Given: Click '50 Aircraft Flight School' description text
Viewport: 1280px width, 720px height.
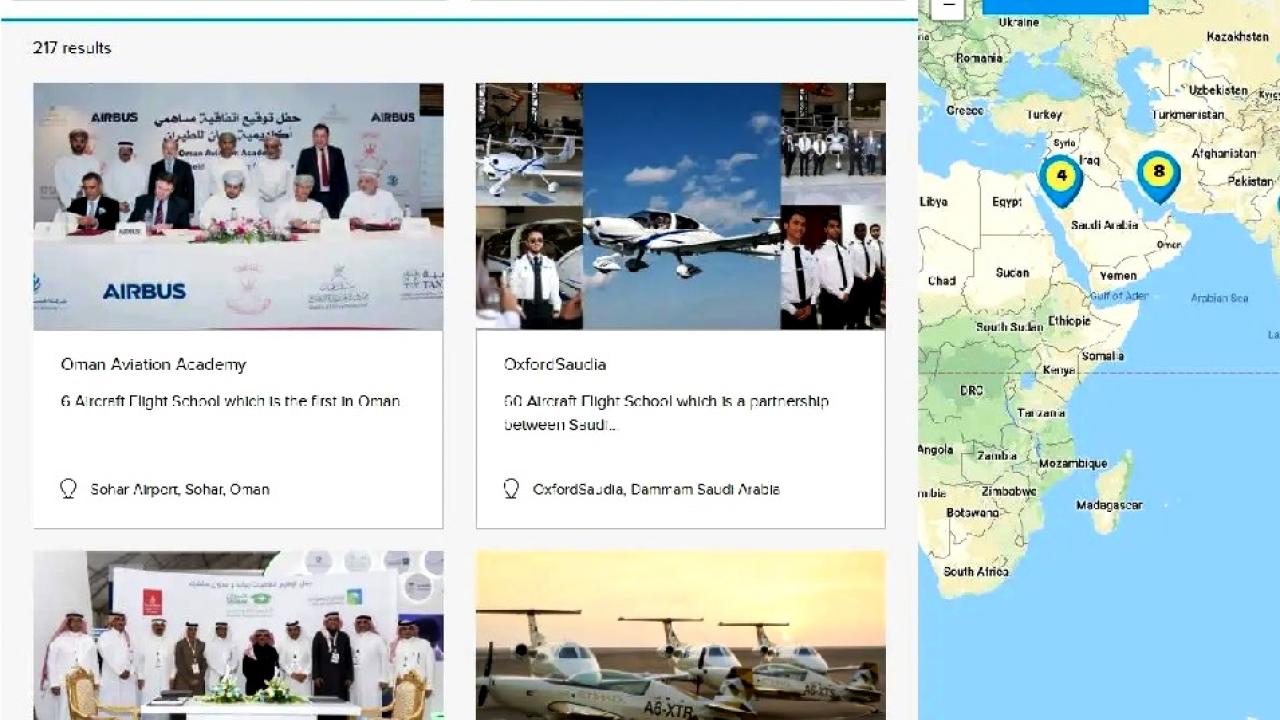Looking at the screenshot, I should tap(666, 413).
